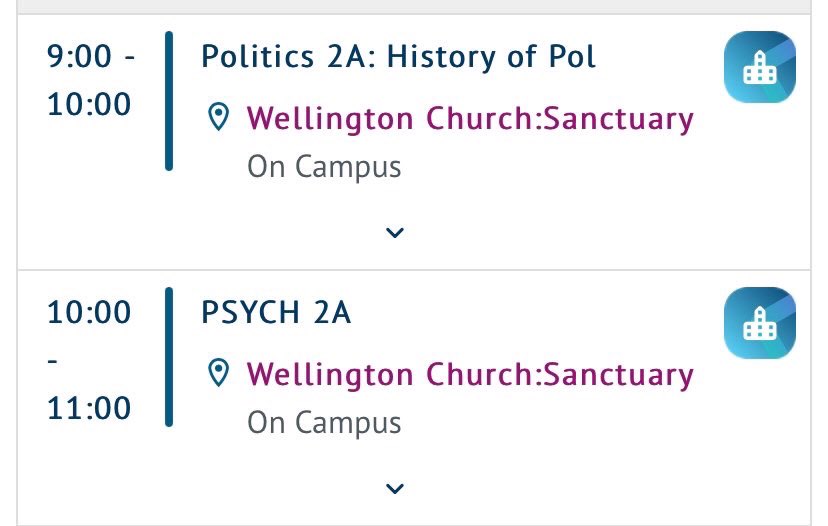Click the location pin icon in PSYCH 2A entry
Image resolution: width=828 pixels, height=526 pixels.
[218, 372]
